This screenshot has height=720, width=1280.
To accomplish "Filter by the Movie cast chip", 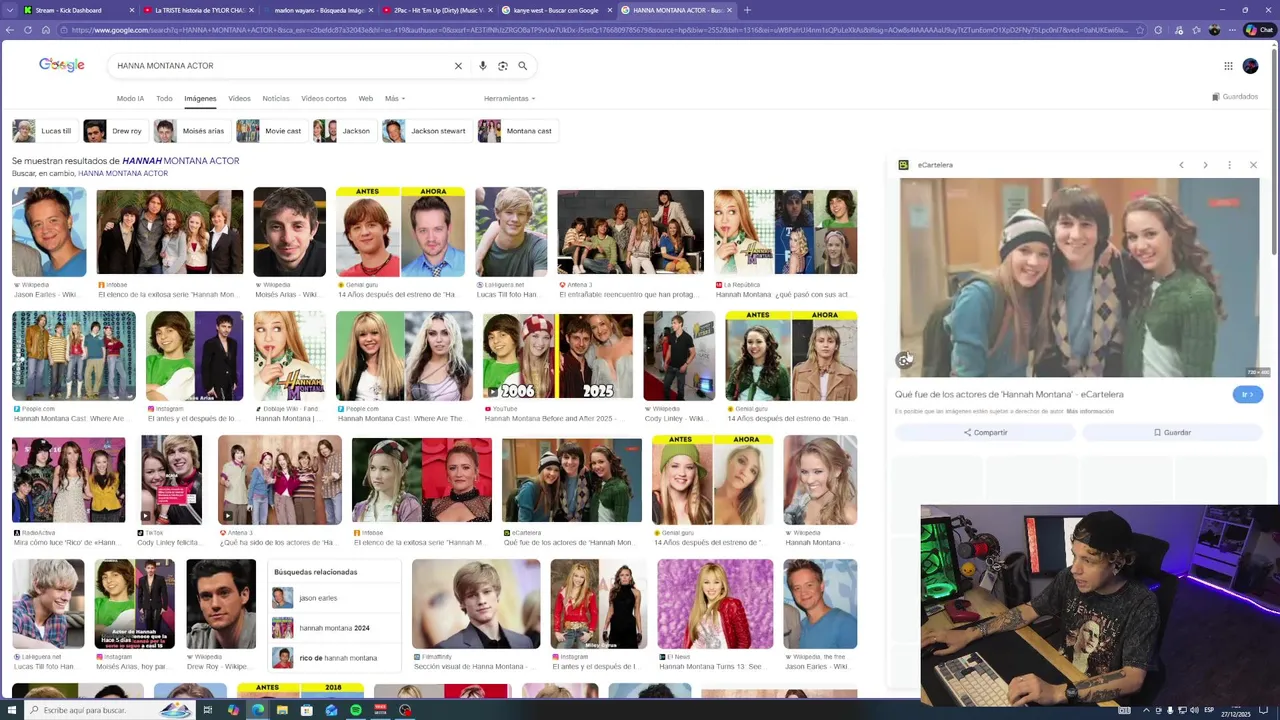I will [x=271, y=131].
